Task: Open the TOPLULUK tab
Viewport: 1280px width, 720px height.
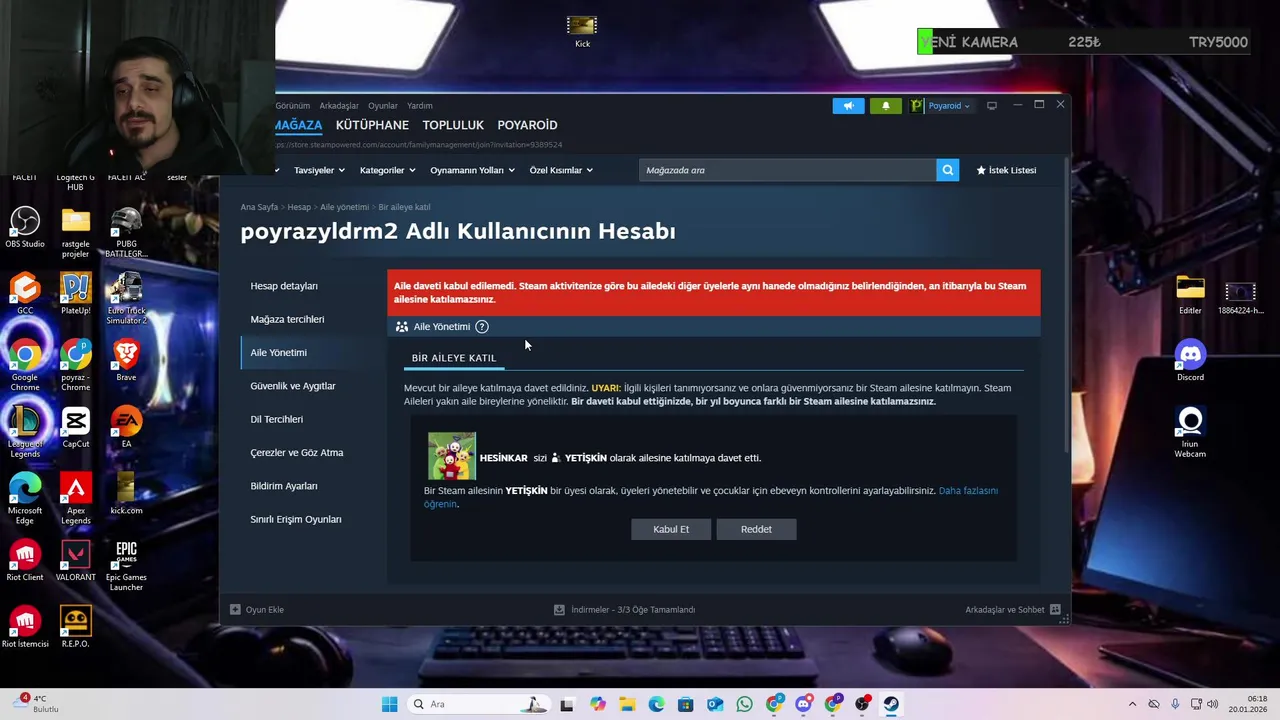Action: point(453,125)
